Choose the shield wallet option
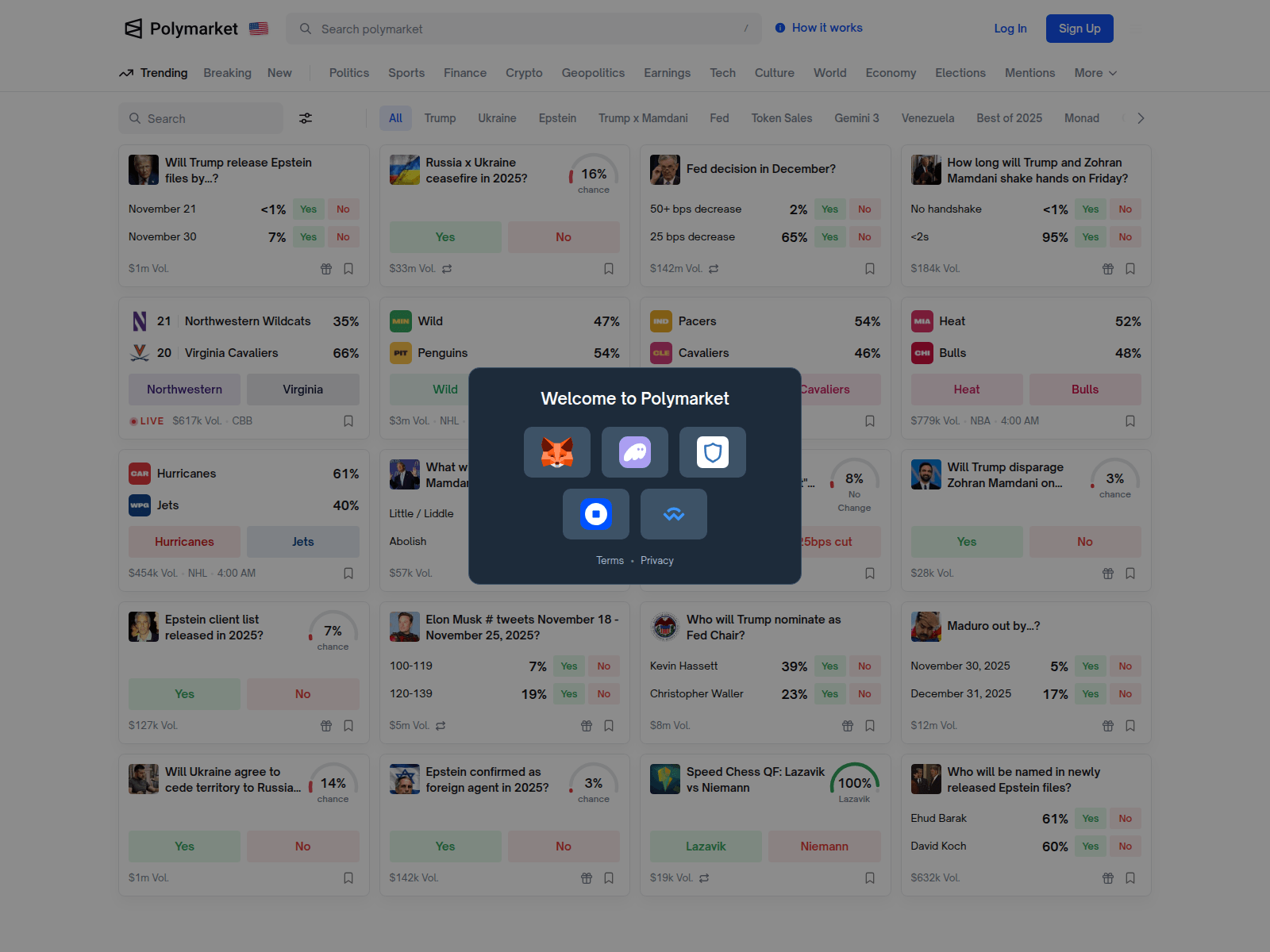Viewport: 1270px width, 952px height. 713,452
